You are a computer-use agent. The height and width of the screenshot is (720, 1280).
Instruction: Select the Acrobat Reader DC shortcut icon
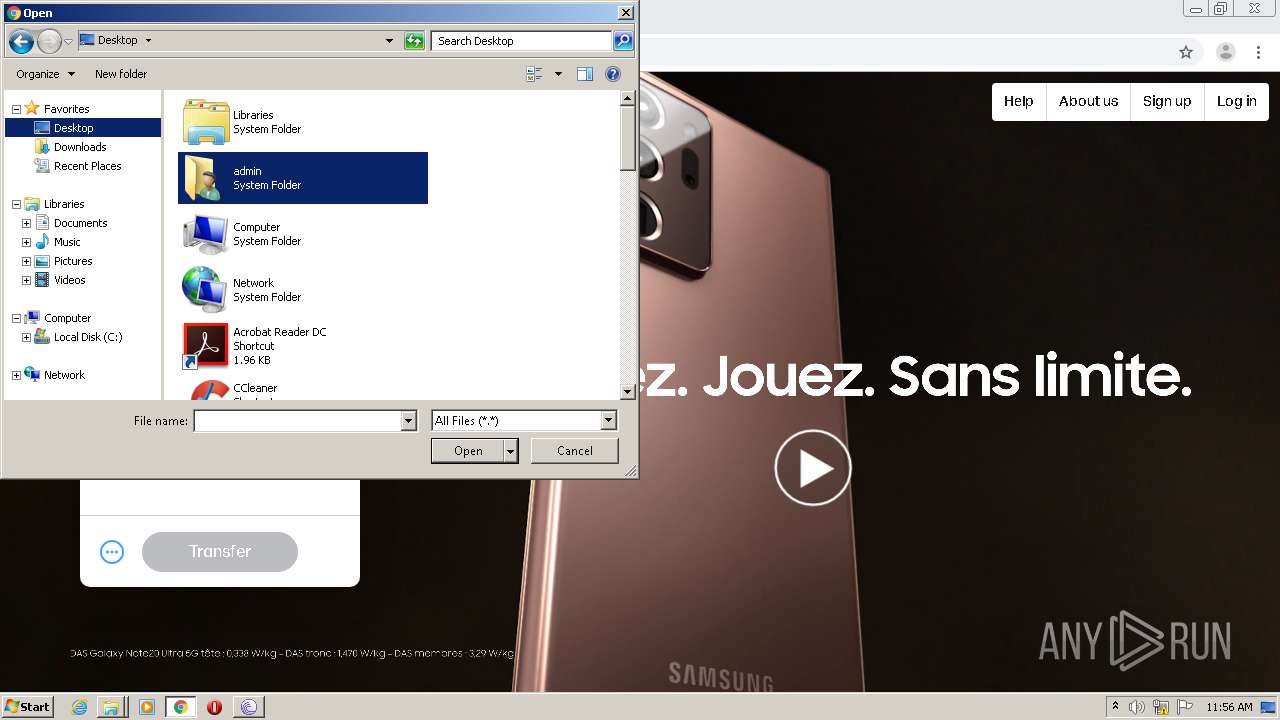point(206,346)
